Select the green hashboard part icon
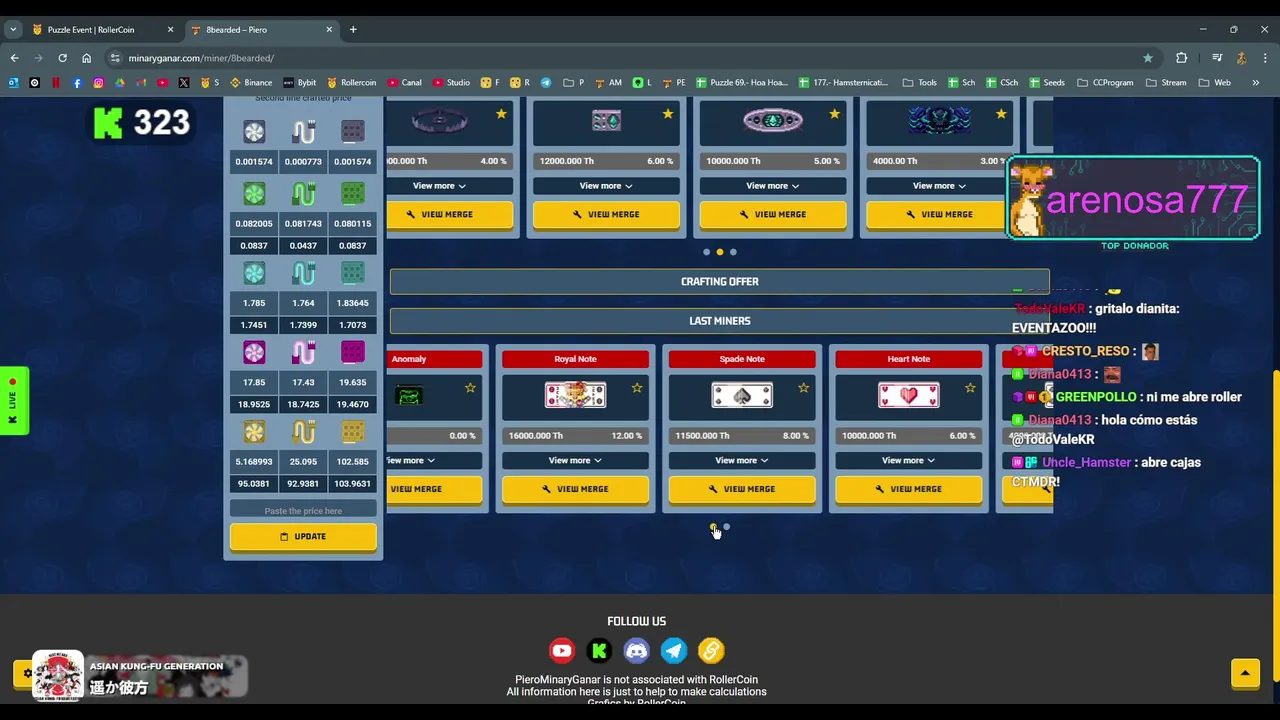This screenshot has height=720, width=1280. 352,193
